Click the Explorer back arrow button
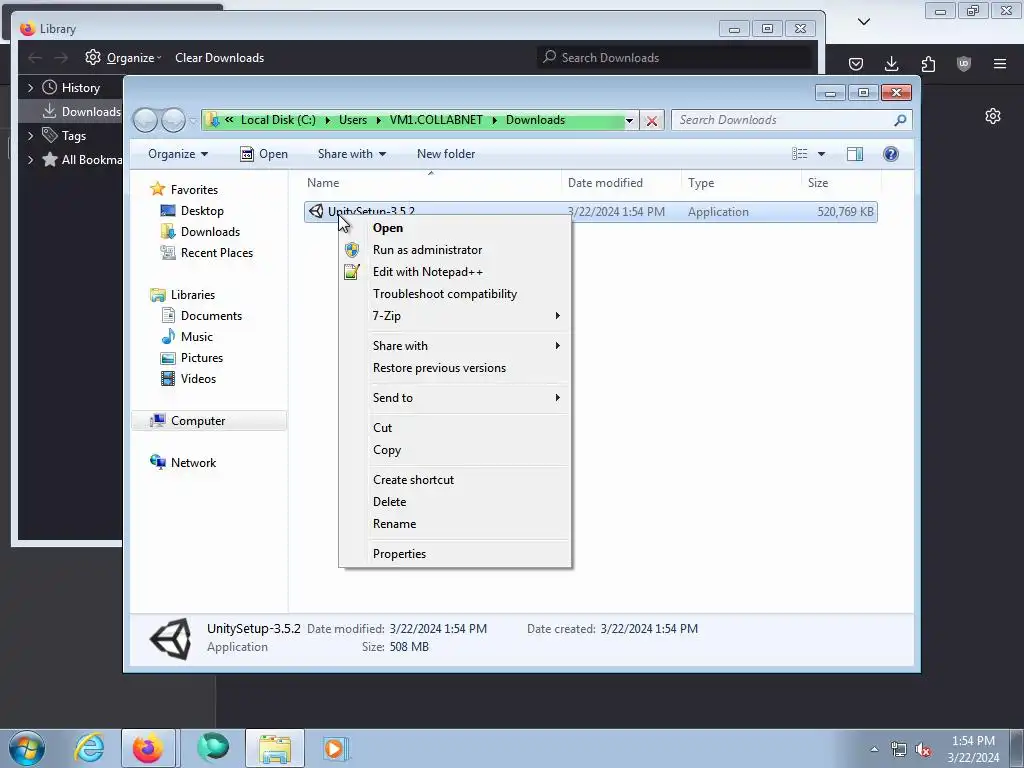Viewport: 1024px width, 768px height. click(x=145, y=120)
